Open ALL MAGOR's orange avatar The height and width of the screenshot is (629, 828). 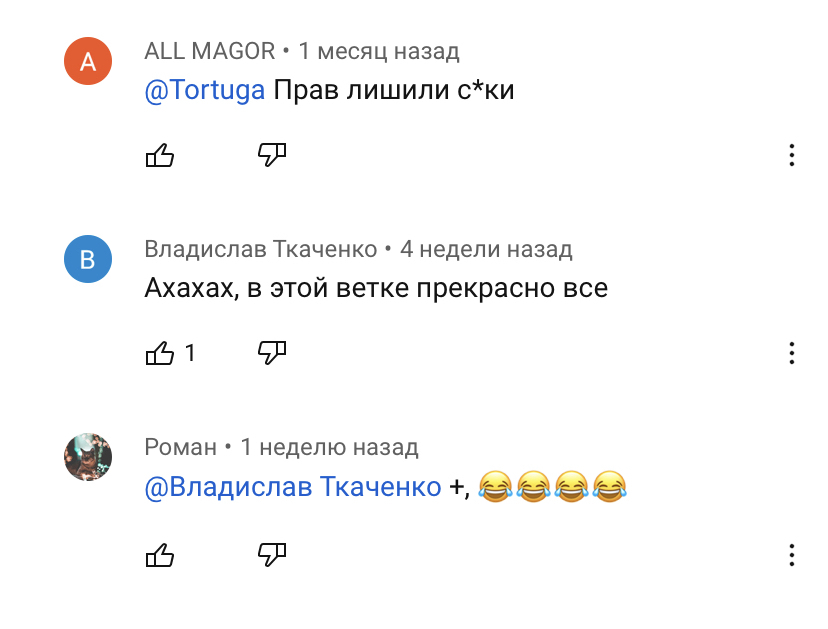pos(88,62)
